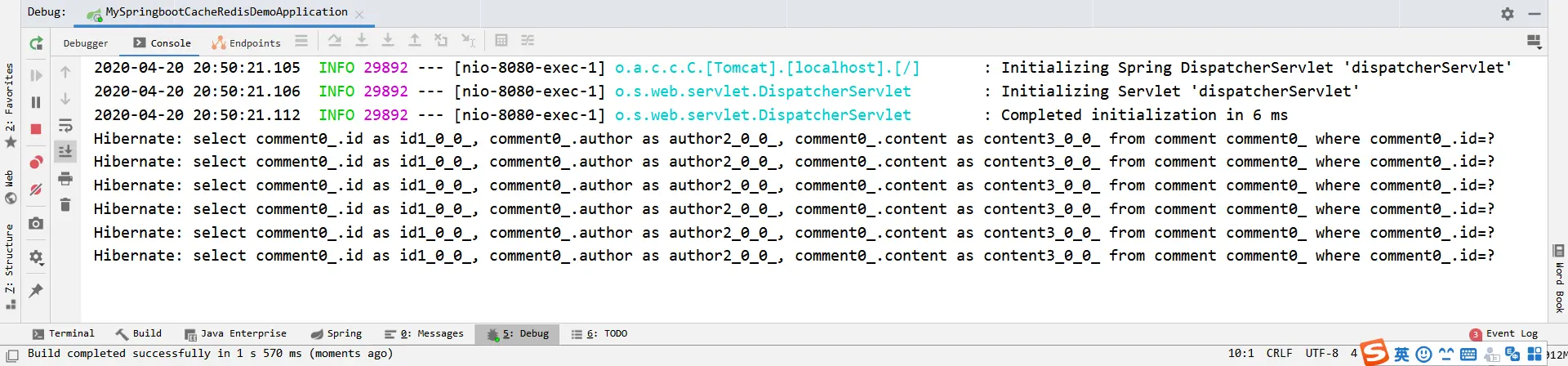The width and height of the screenshot is (1568, 366).
Task: Change CRLF line separator
Action: pos(1279,354)
